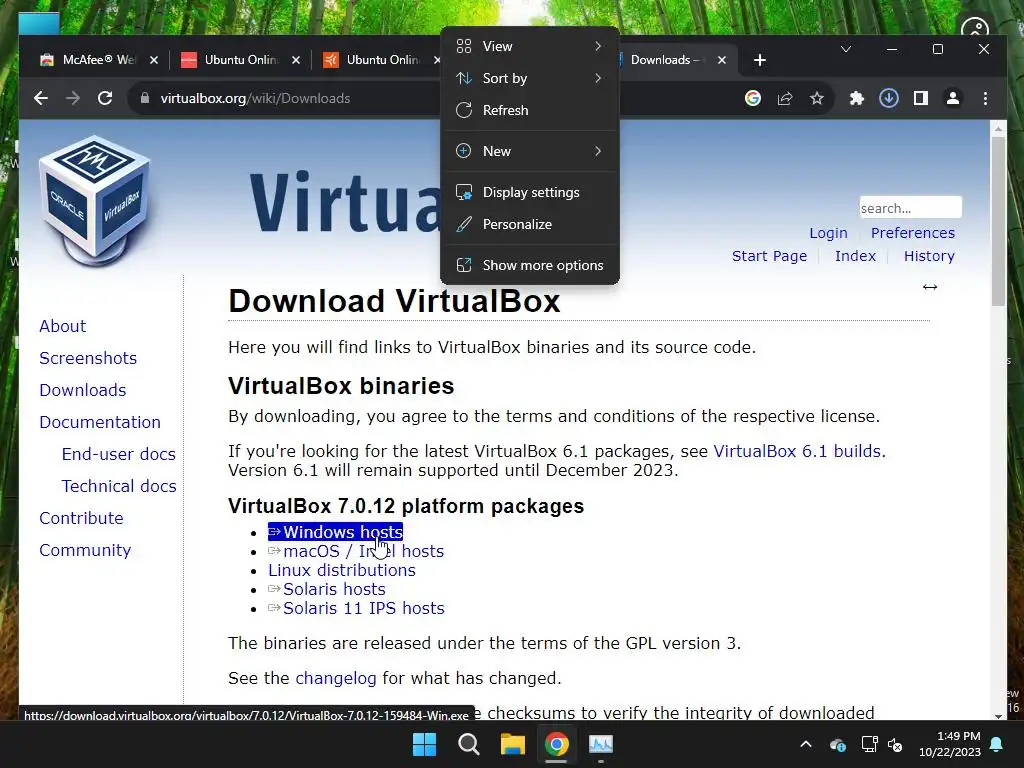
Task: Select Show more options
Action: click(x=530, y=265)
